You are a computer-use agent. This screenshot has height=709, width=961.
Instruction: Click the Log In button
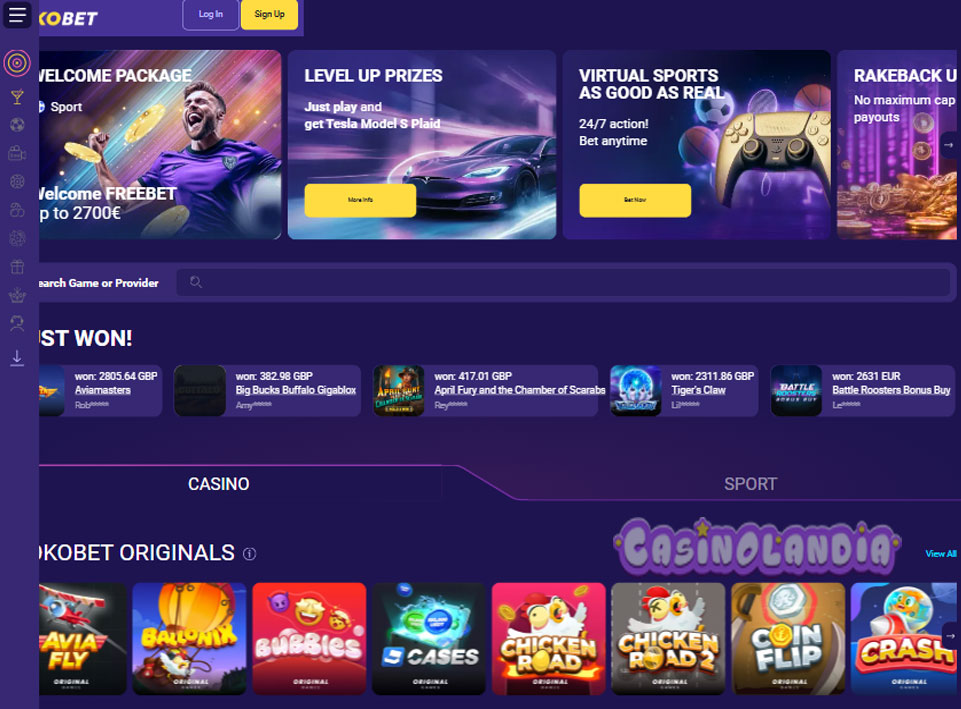pyautogui.click(x=211, y=14)
